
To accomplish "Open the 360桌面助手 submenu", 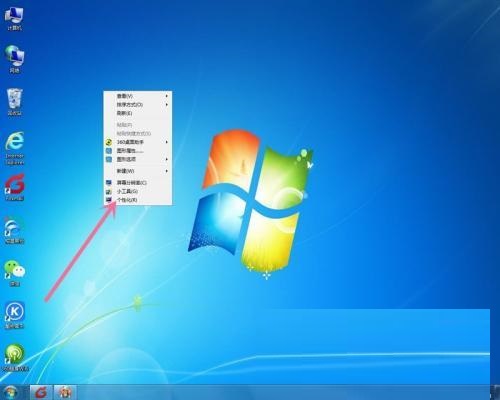I will coord(138,142).
